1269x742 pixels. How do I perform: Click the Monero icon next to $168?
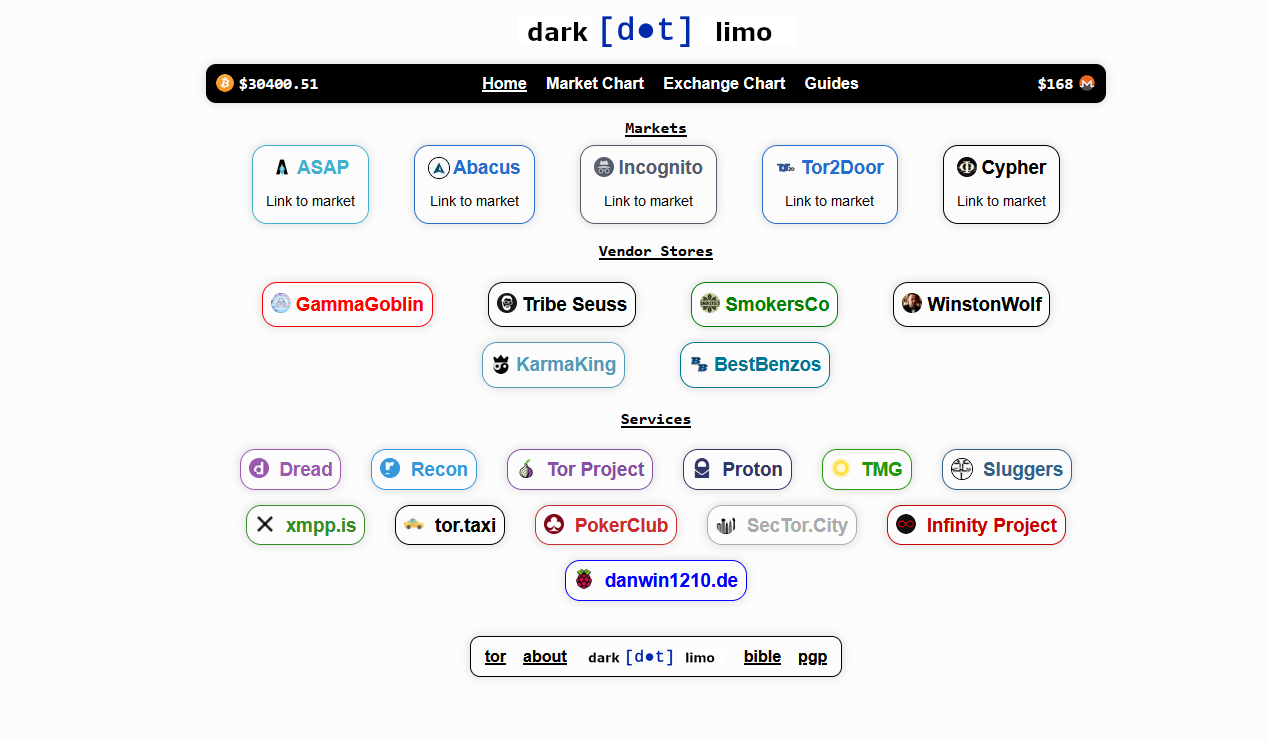pos(1087,83)
